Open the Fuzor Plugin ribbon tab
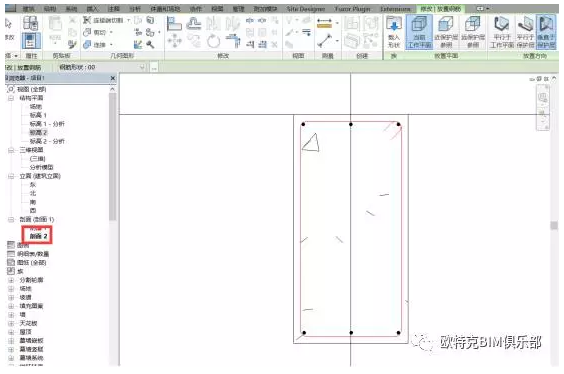The height and width of the screenshot is (374, 564). click(x=352, y=9)
